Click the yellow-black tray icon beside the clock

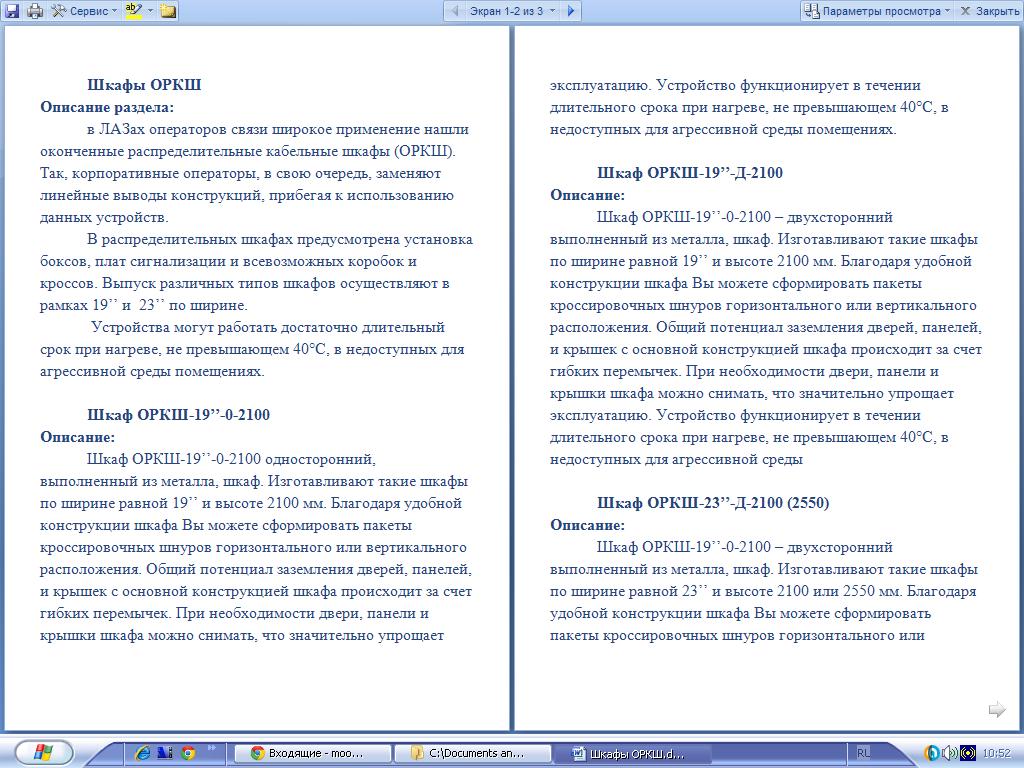tap(968, 753)
